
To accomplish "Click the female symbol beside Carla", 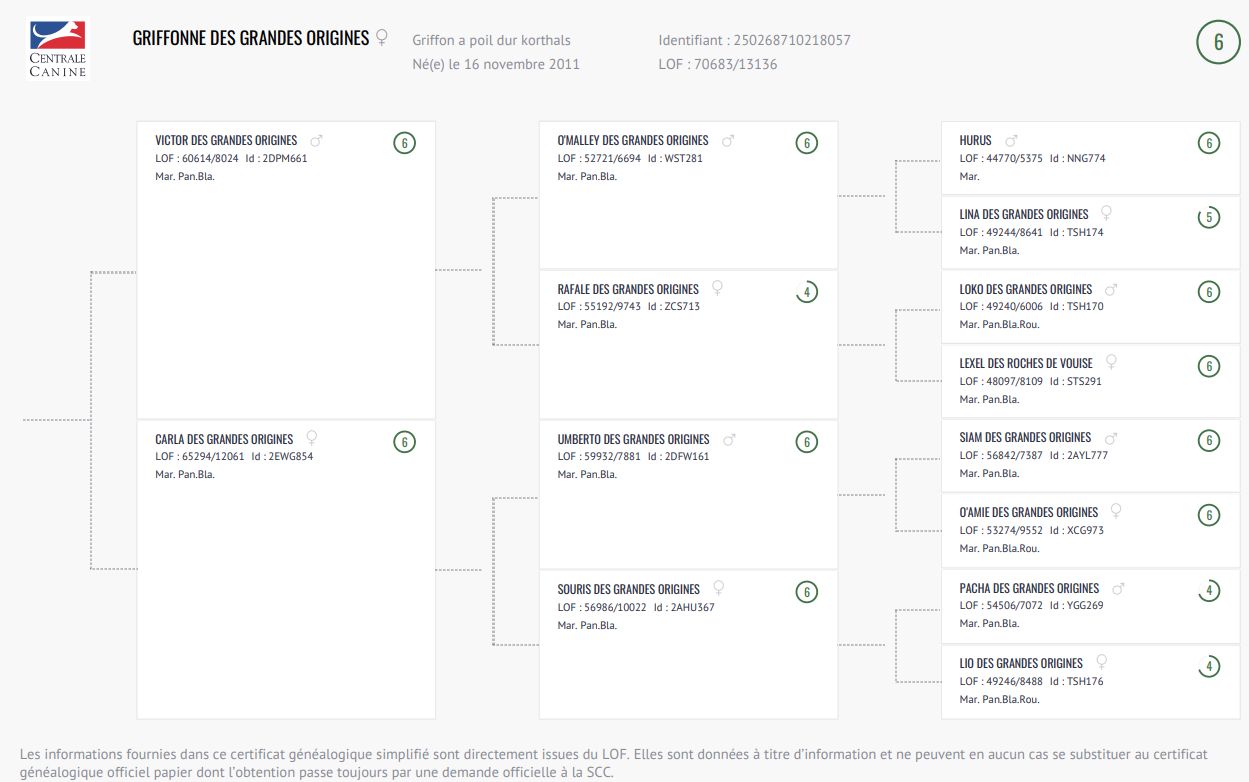I will (x=312, y=438).
